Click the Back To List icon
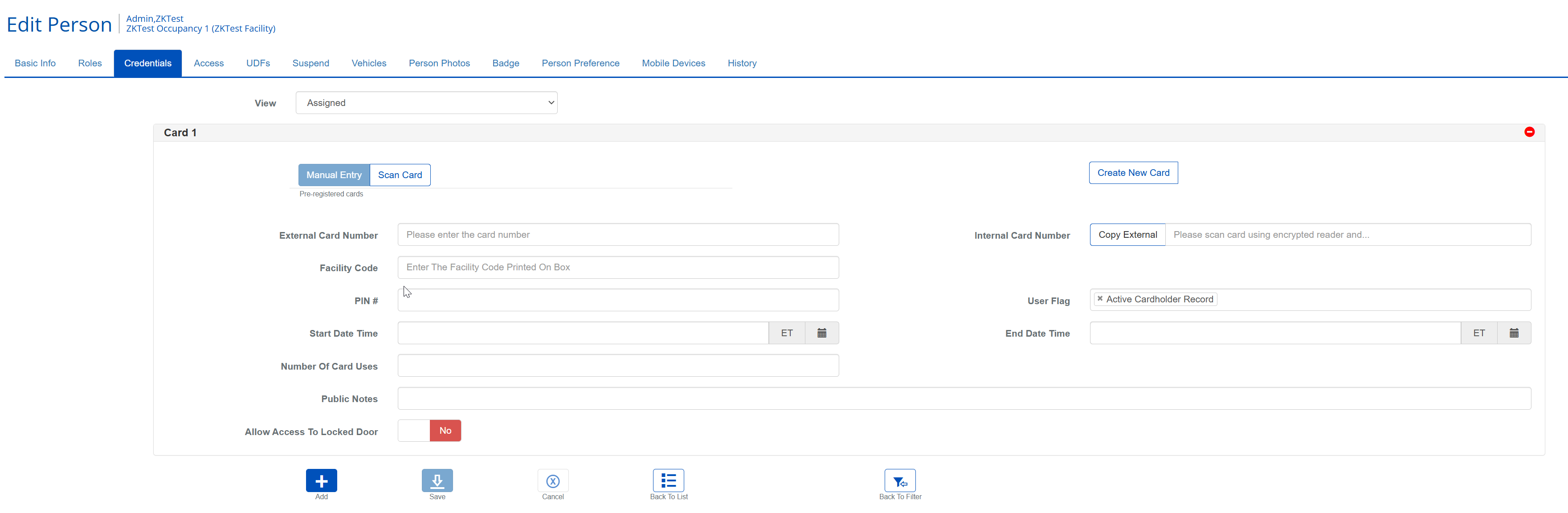Viewport: 1568px width, 513px height. (668, 481)
